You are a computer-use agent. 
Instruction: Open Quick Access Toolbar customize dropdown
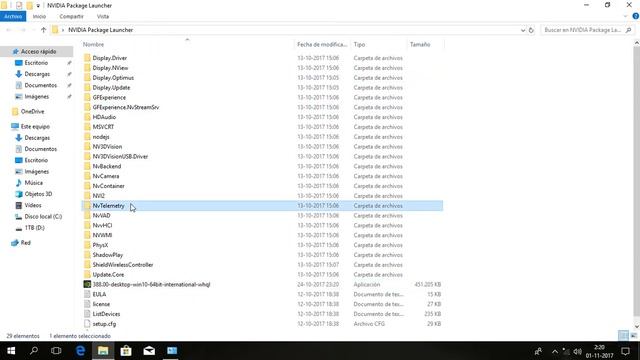(x=38, y=6)
